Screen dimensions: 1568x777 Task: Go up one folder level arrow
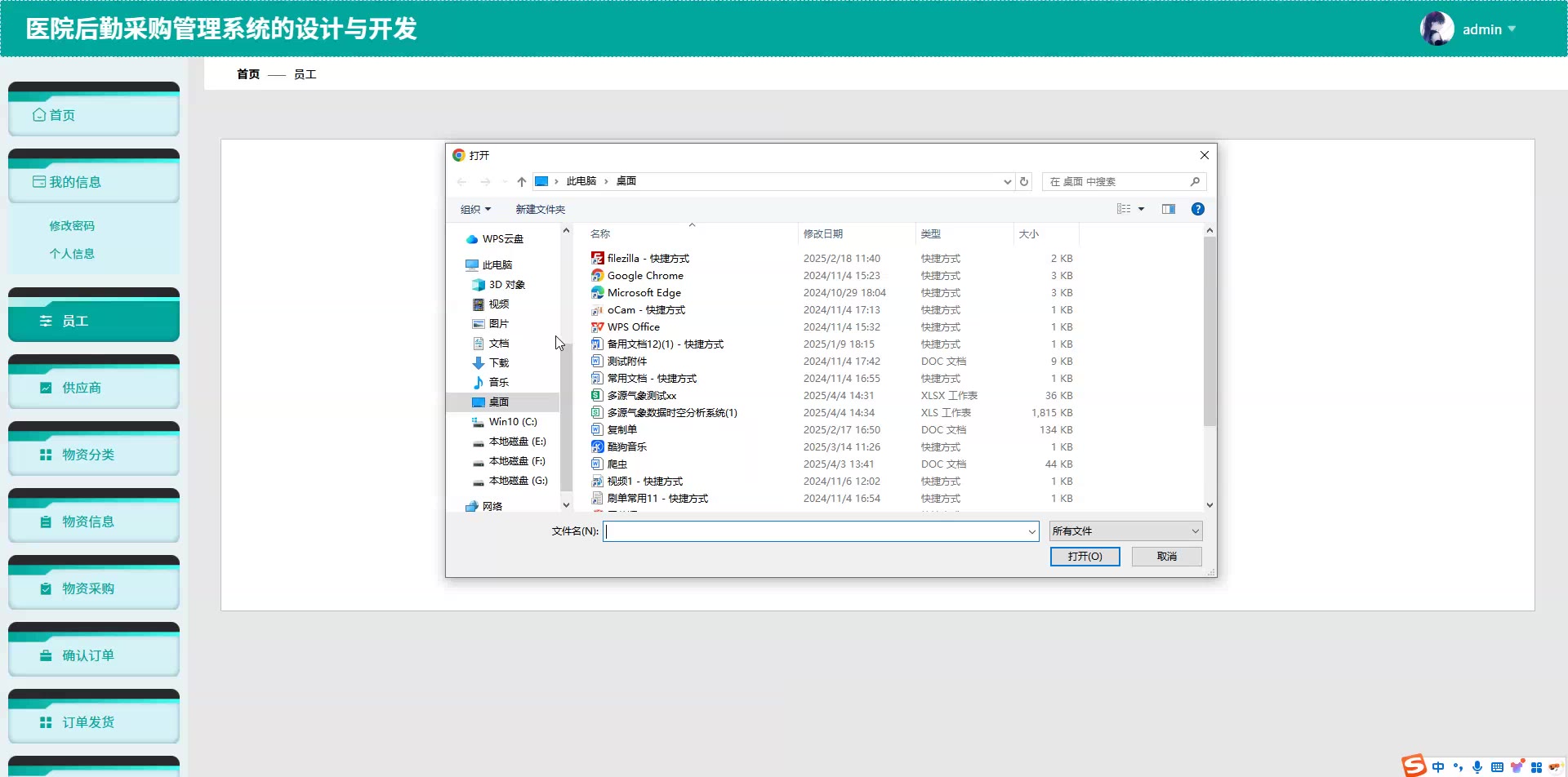pos(522,182)
